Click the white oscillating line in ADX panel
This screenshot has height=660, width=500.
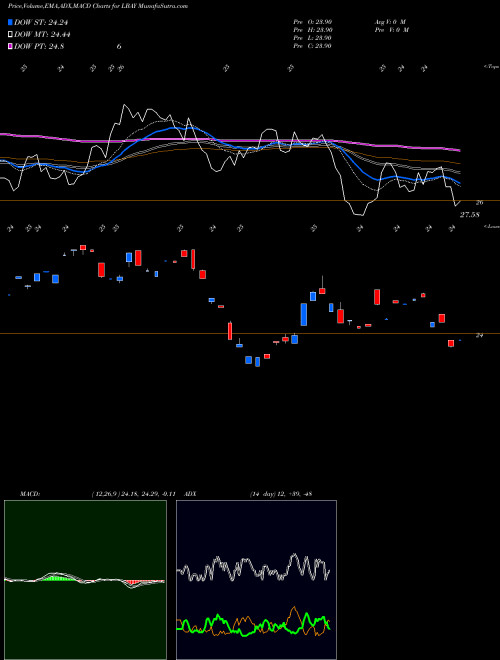253,568
